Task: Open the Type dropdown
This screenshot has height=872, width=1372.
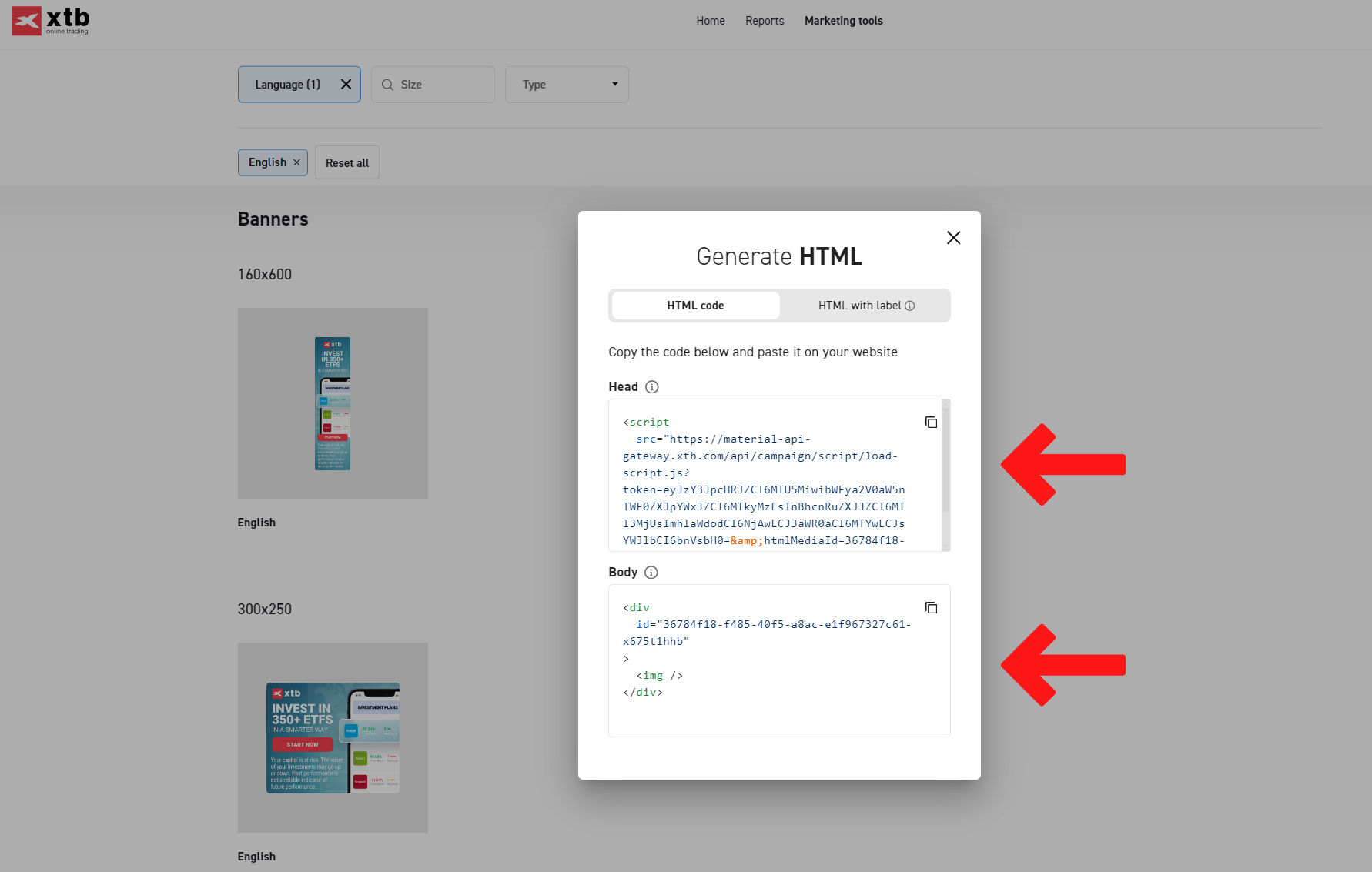Action: pyautogui.click(x=567, y=85)
